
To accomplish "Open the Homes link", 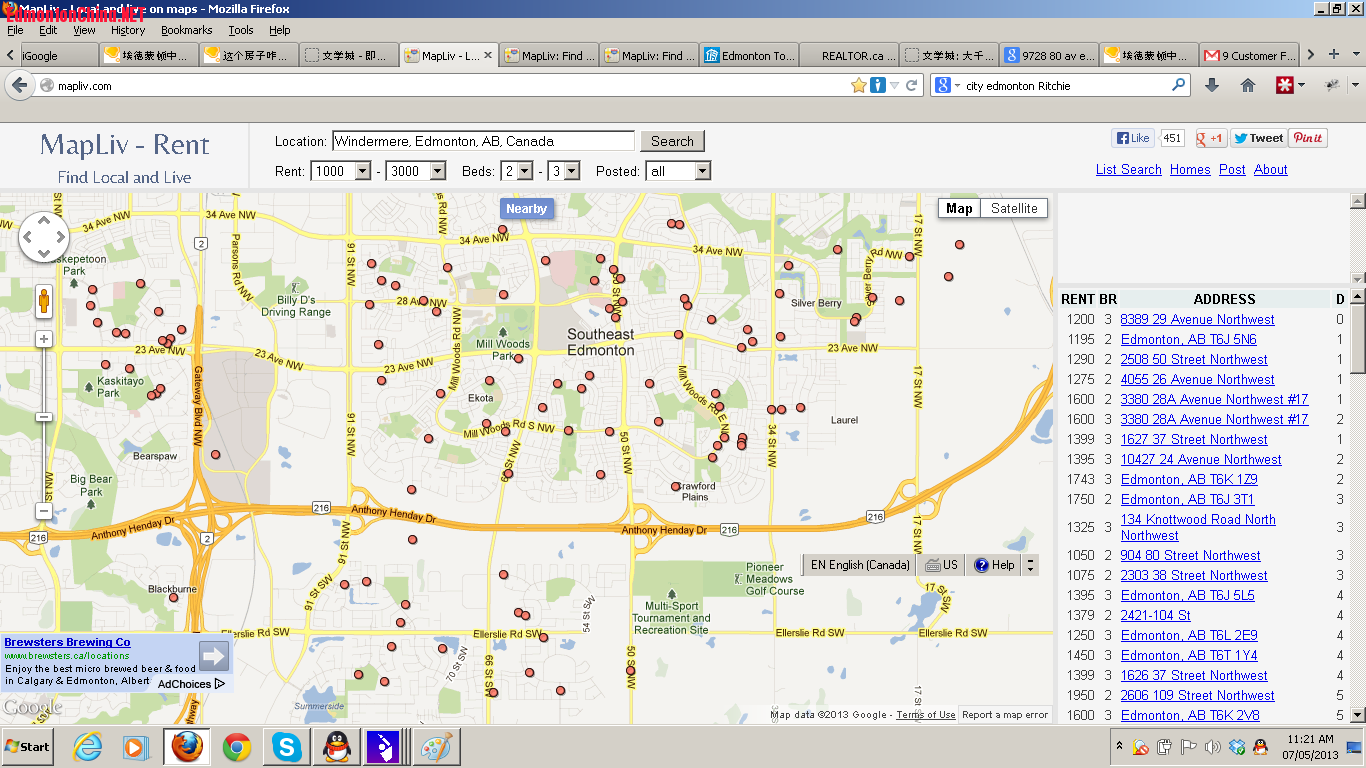I will (x=1190, y=170).
